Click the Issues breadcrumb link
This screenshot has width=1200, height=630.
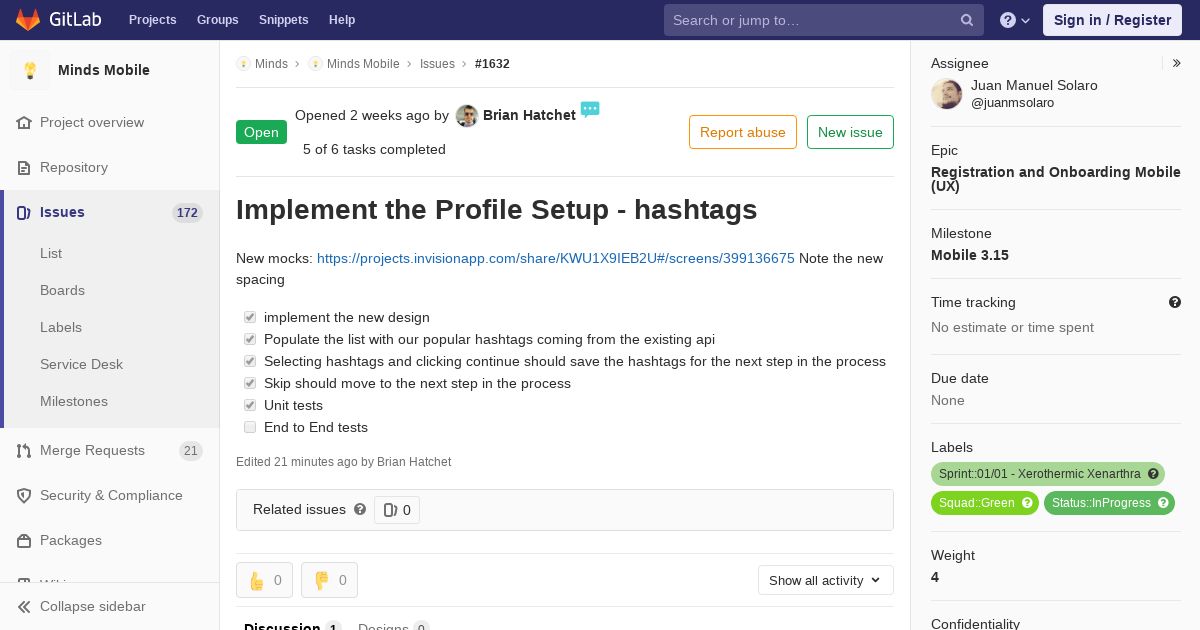pos(437,63)
